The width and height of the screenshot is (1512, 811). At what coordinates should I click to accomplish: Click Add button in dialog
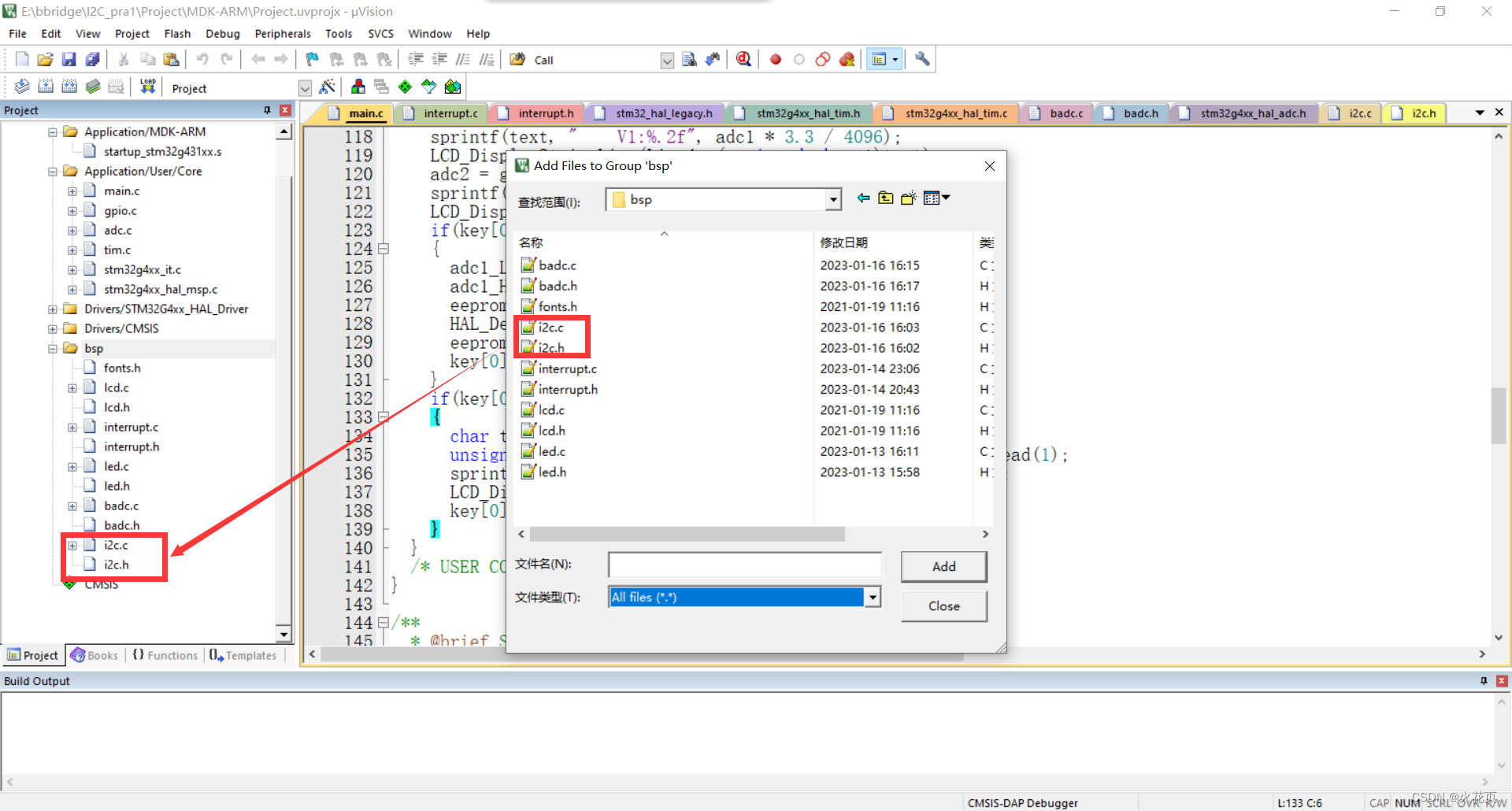[x=943, y=566]
